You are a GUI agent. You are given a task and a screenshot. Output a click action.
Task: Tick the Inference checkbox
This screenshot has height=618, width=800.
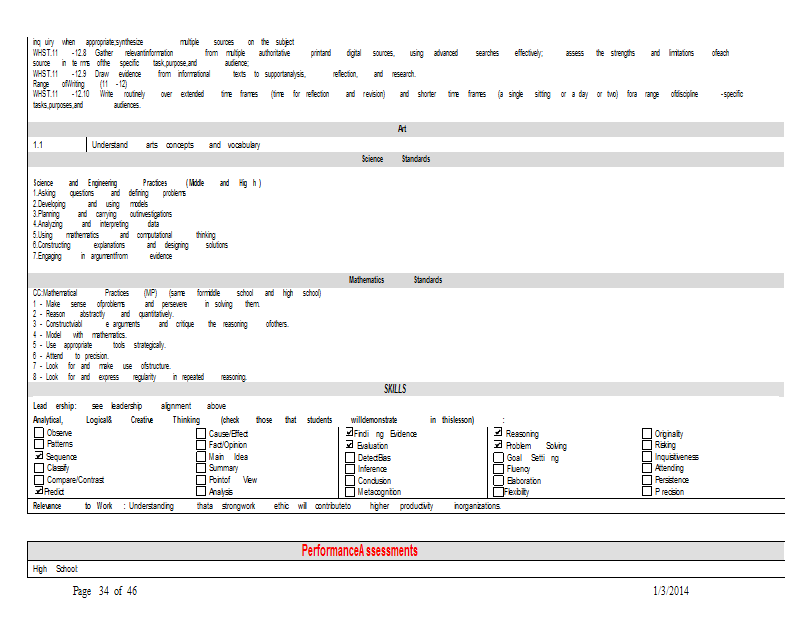[x=350, y=468]
